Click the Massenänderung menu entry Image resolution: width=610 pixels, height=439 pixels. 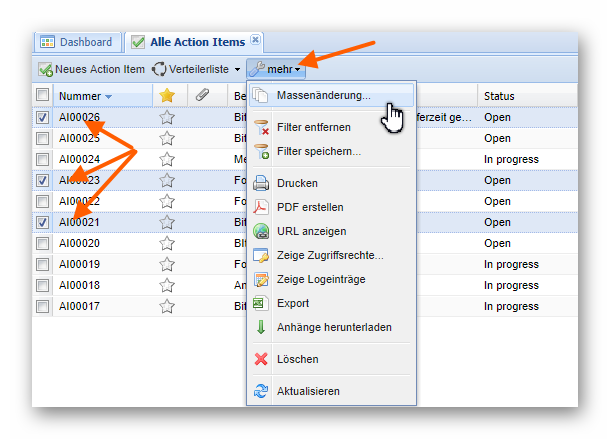coord(323,96)
